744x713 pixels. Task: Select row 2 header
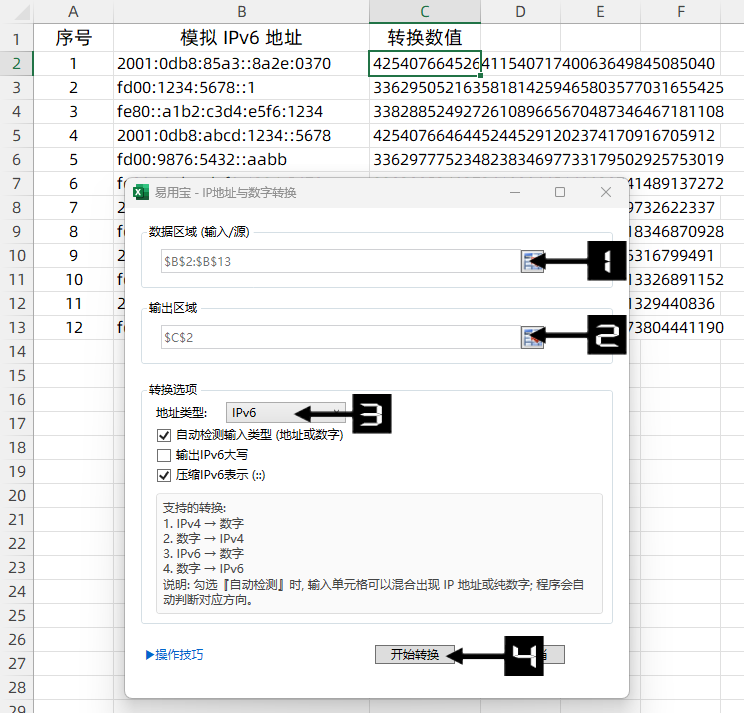(x=16, y=64)
